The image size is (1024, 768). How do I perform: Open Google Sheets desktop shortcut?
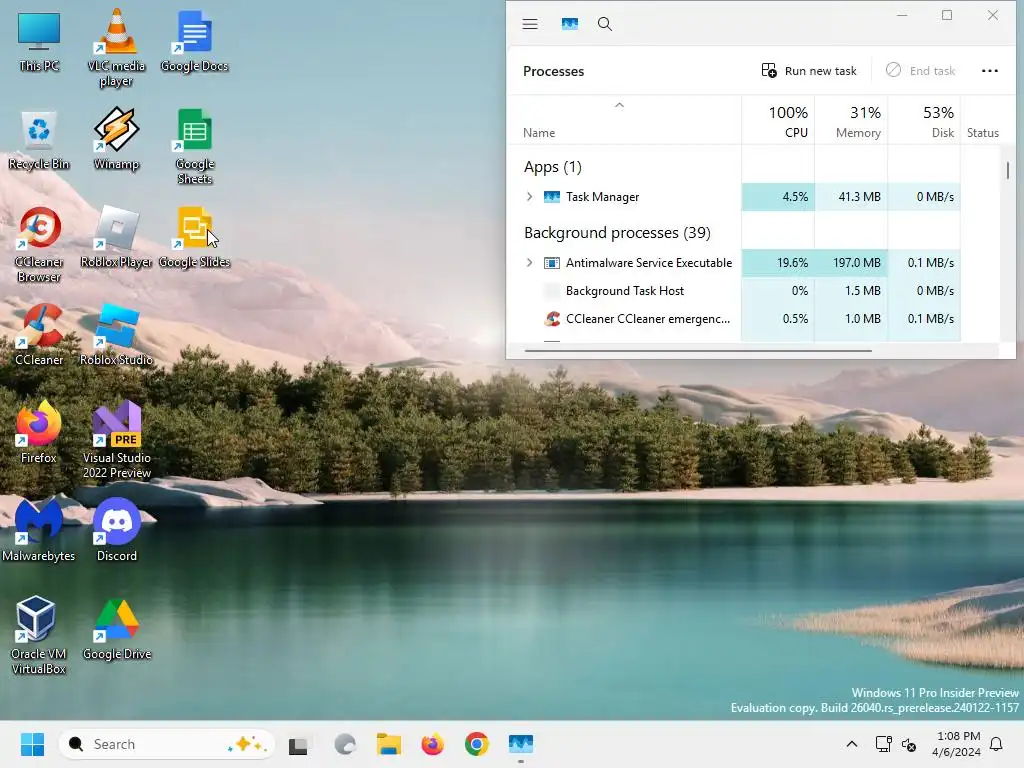194,146
